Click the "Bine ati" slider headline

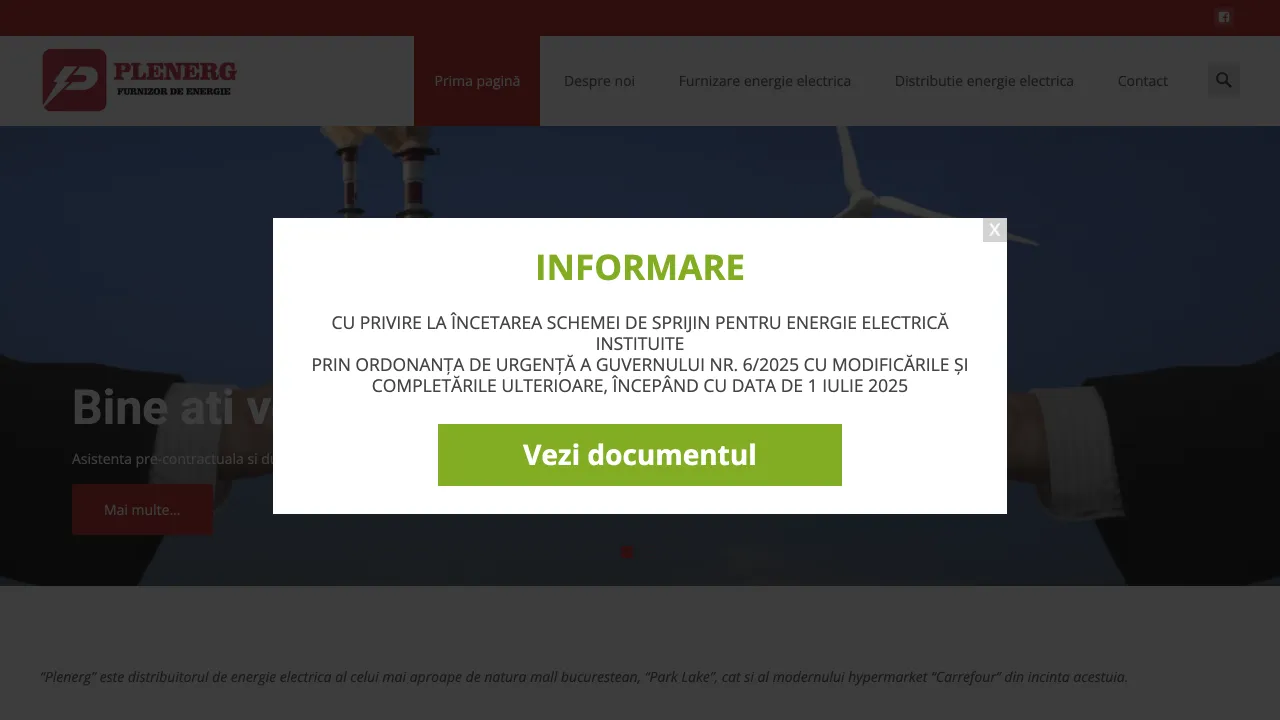[172, 407]
